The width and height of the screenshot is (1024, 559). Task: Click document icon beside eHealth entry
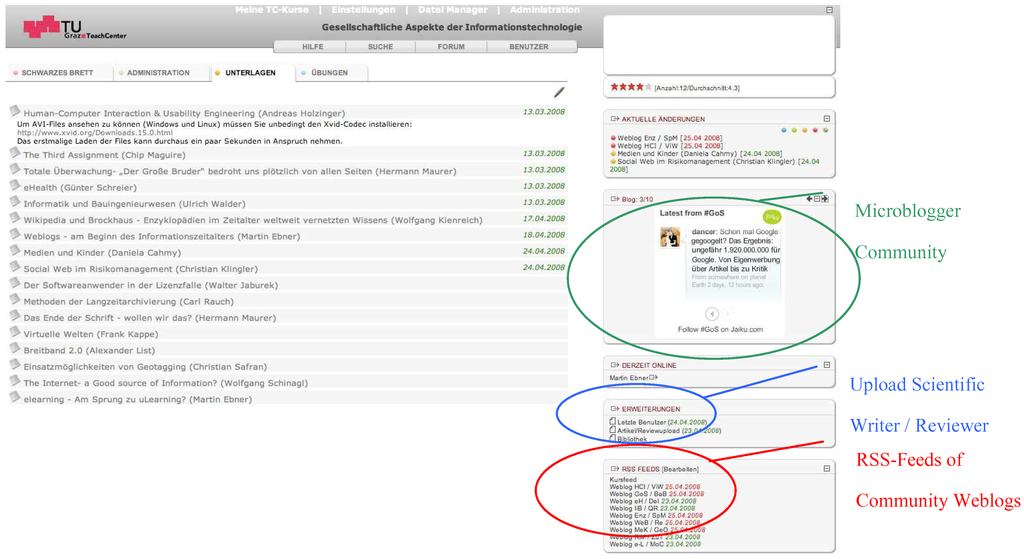pos(15,186)
